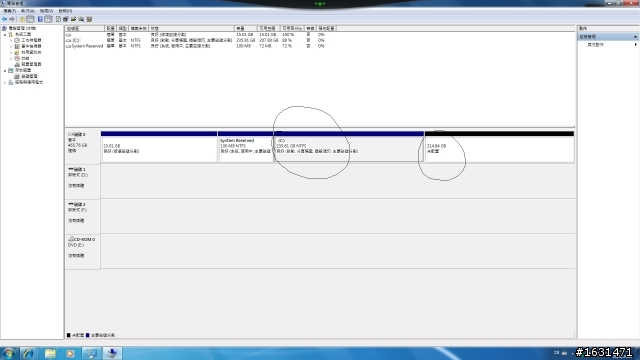Screen dimensions: 640x360
Task: Click the blue Primary Partition legend swatch
Action: (87, 335)
